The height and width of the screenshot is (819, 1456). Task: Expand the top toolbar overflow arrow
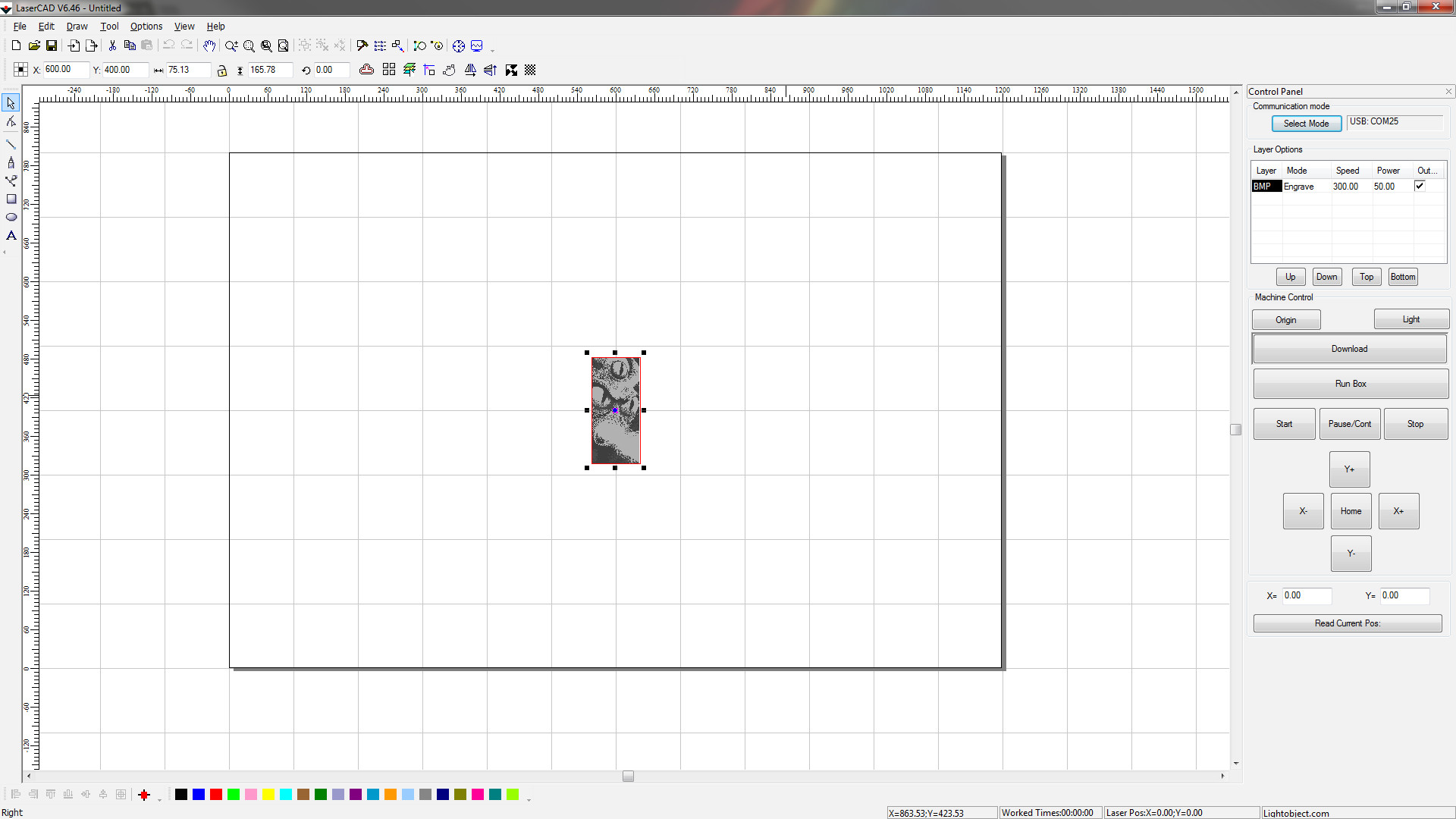coord(493,51)
